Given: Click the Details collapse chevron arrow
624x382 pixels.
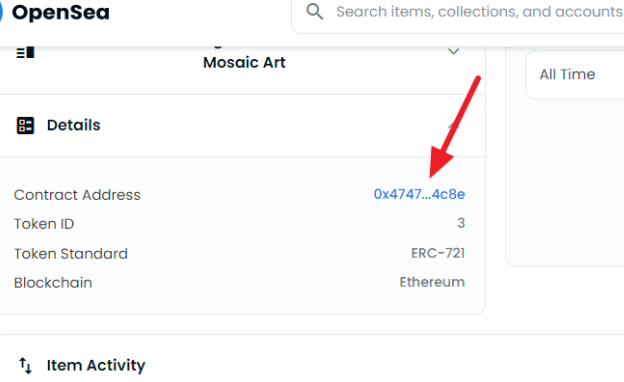Looking at the screenshot, I should point(453,126).
